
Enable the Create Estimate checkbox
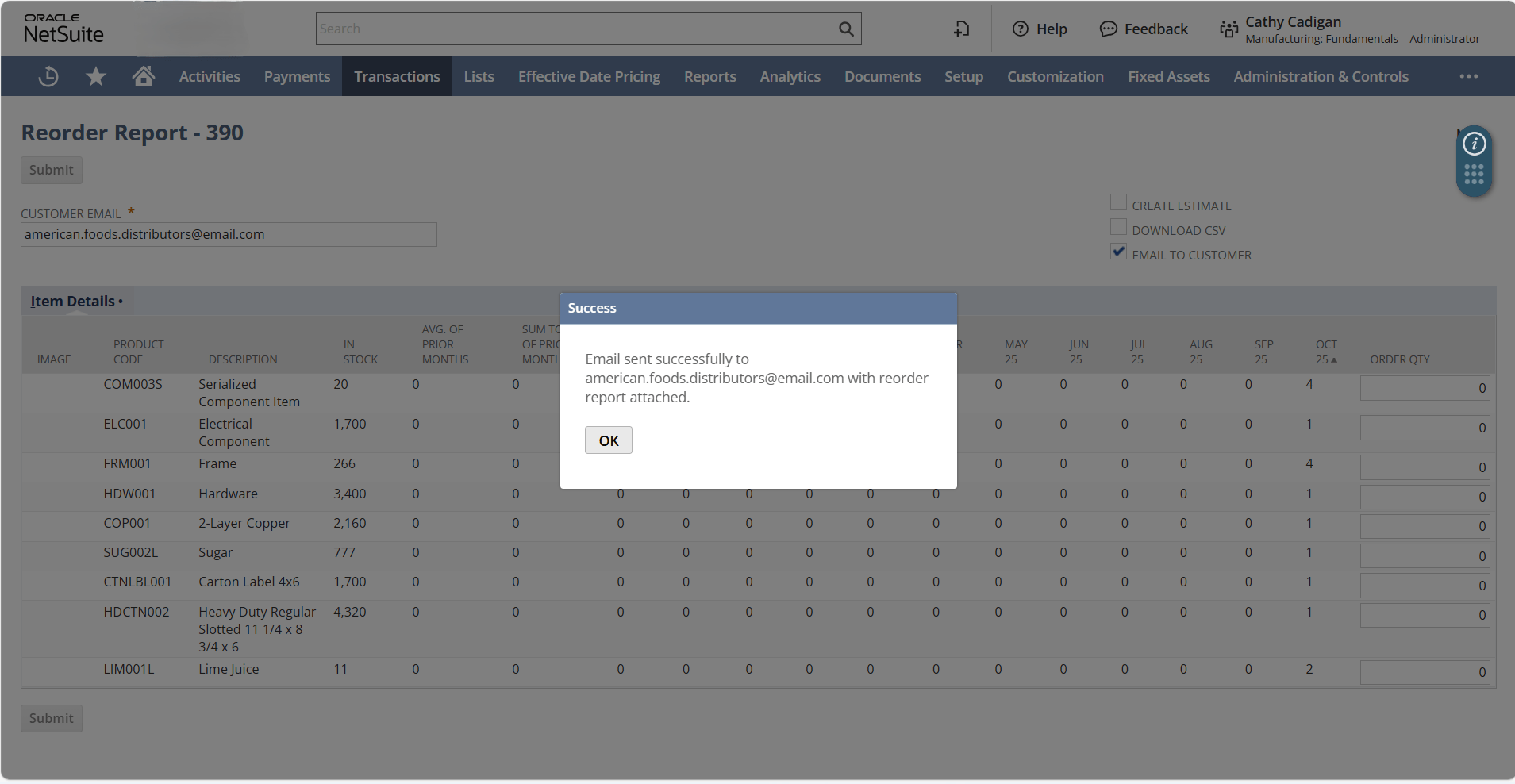click(1118, 203)
